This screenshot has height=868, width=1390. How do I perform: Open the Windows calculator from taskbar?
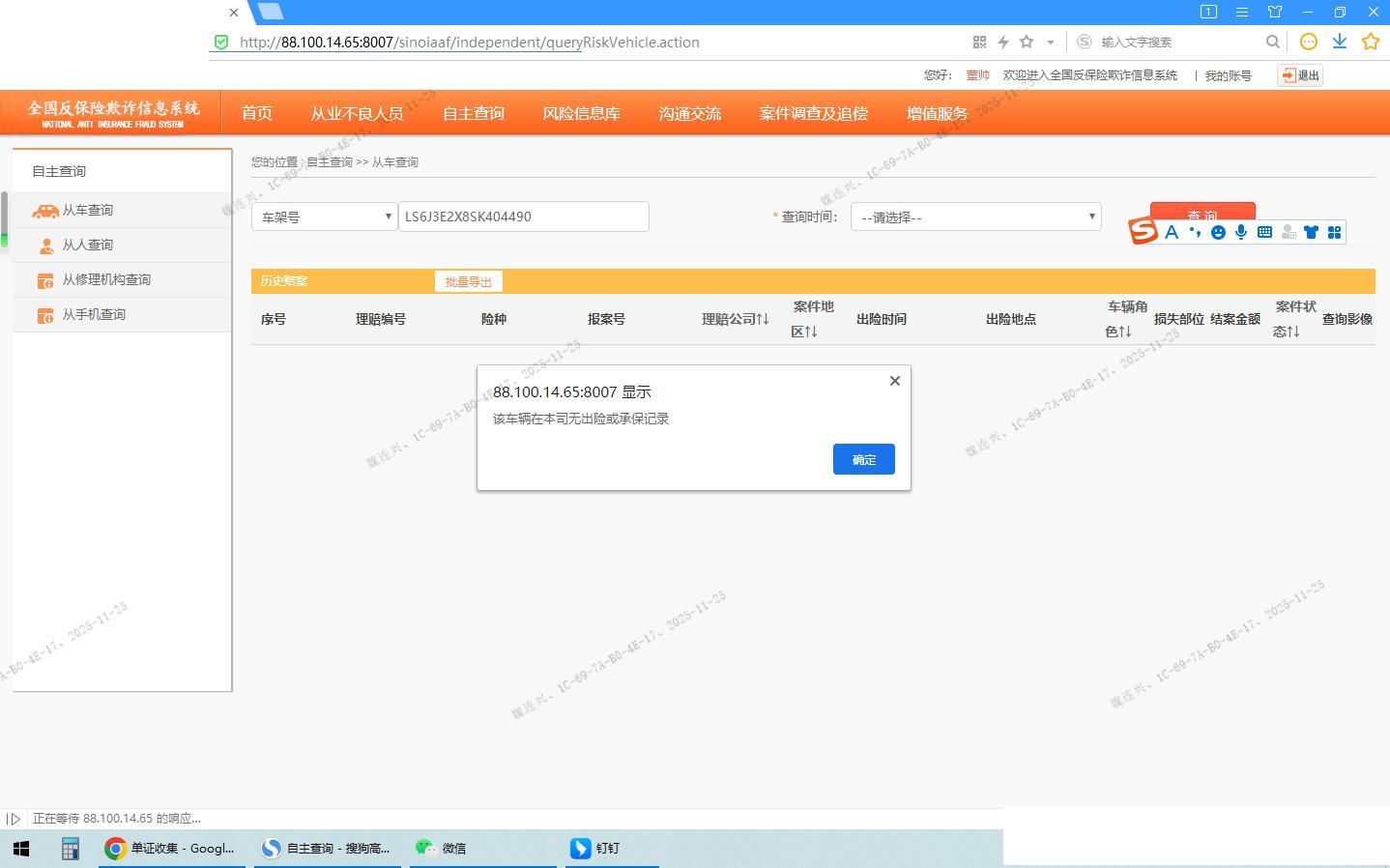coord(70,848)
